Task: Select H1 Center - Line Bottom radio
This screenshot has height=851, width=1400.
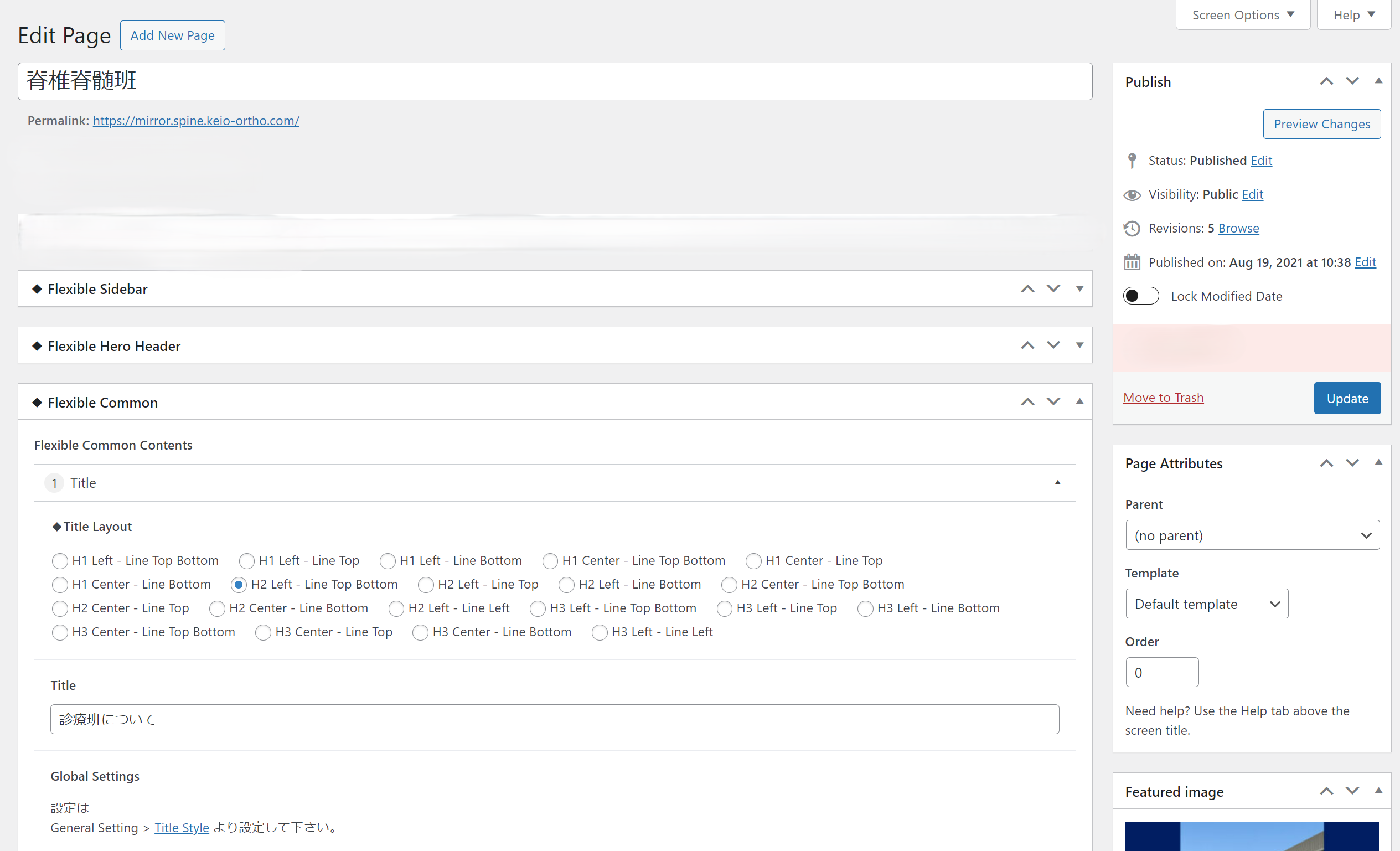Action: (60, 585)
